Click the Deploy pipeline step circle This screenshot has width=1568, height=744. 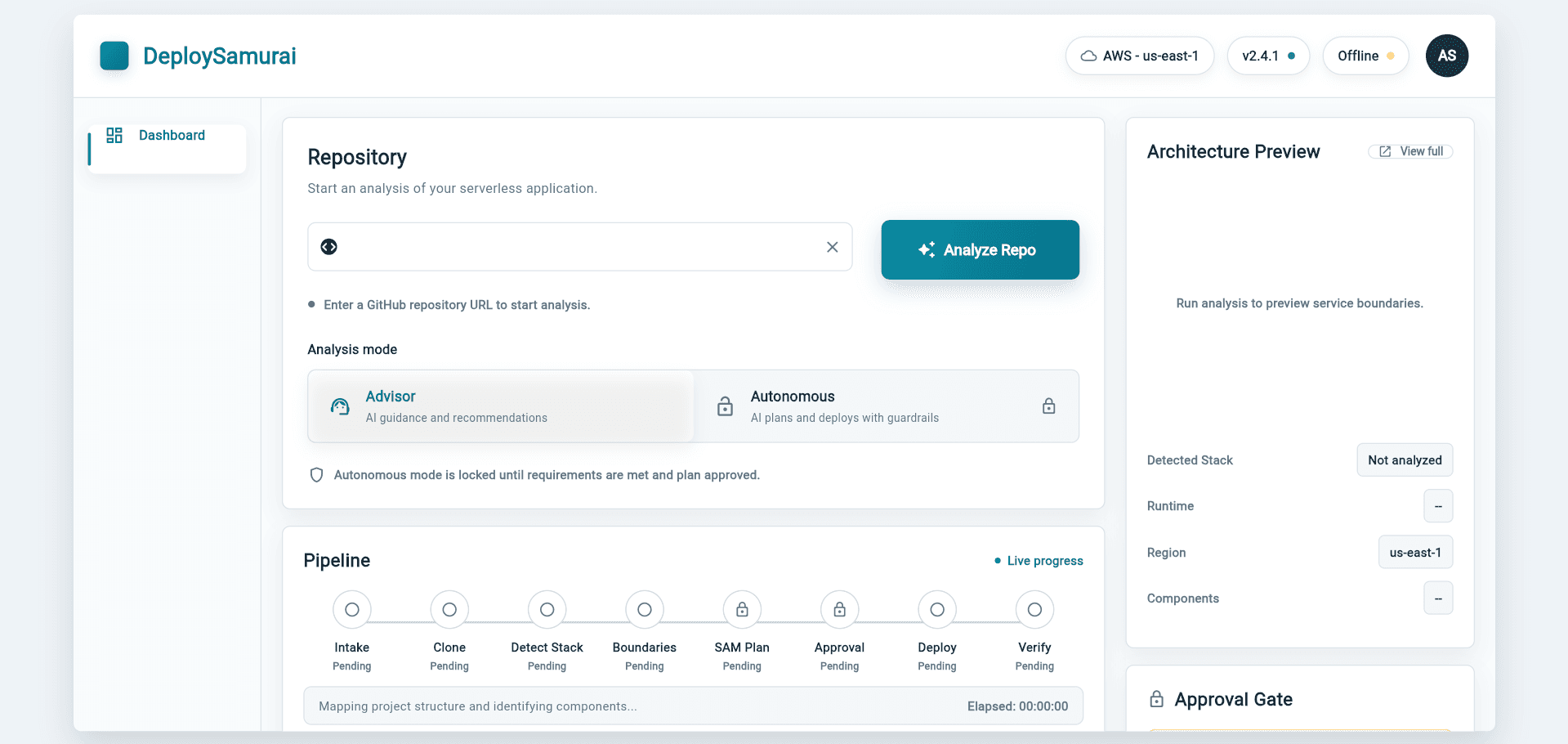937,610
